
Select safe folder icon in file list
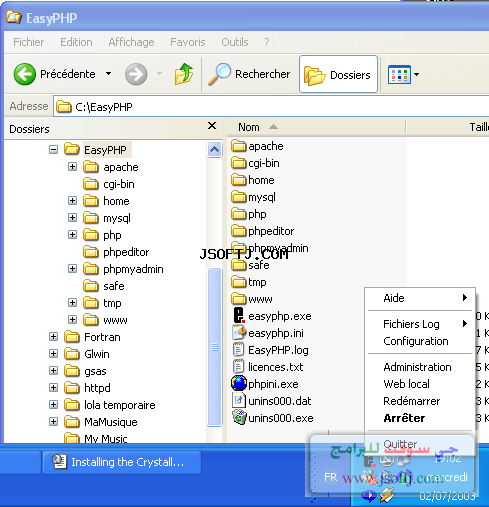pyautogui.click(x=239, y=265)
